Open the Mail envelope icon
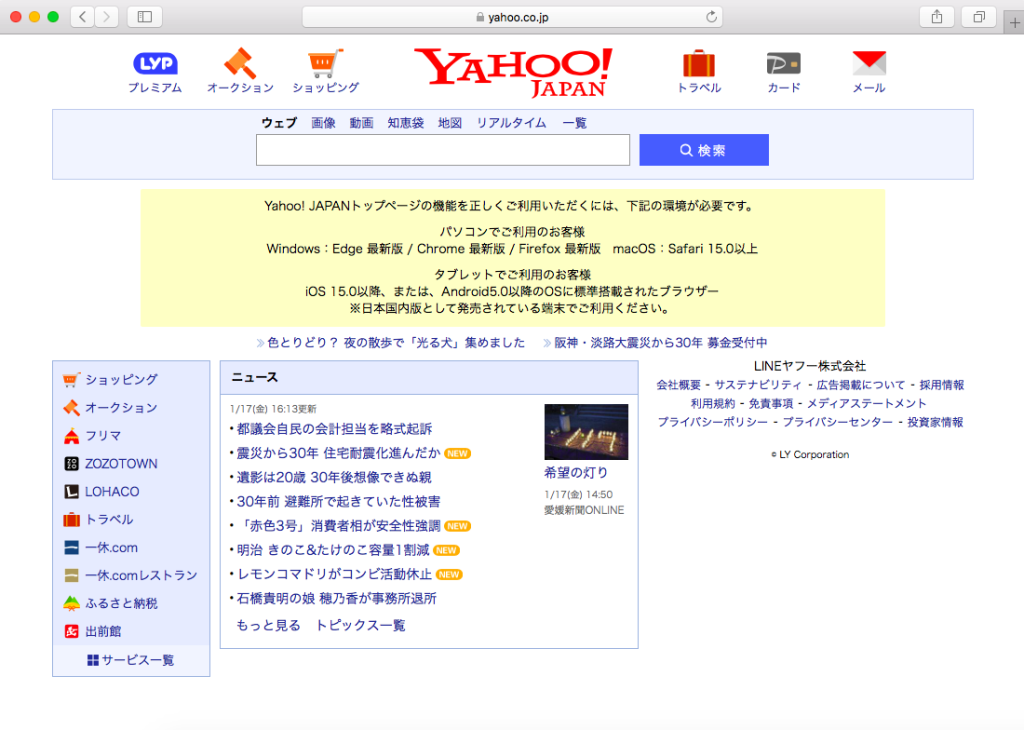This screenshot has height=730, width=1024. 869,63
